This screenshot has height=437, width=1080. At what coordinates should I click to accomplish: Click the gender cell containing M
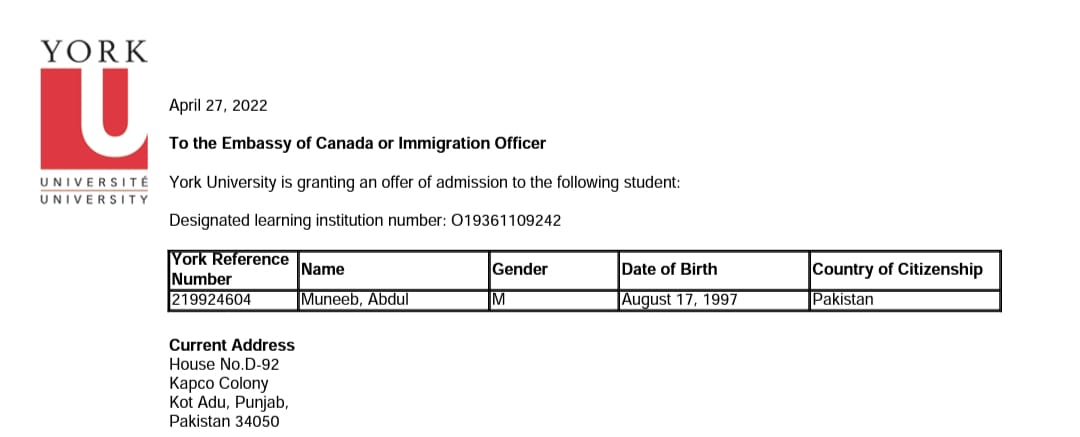497,299
